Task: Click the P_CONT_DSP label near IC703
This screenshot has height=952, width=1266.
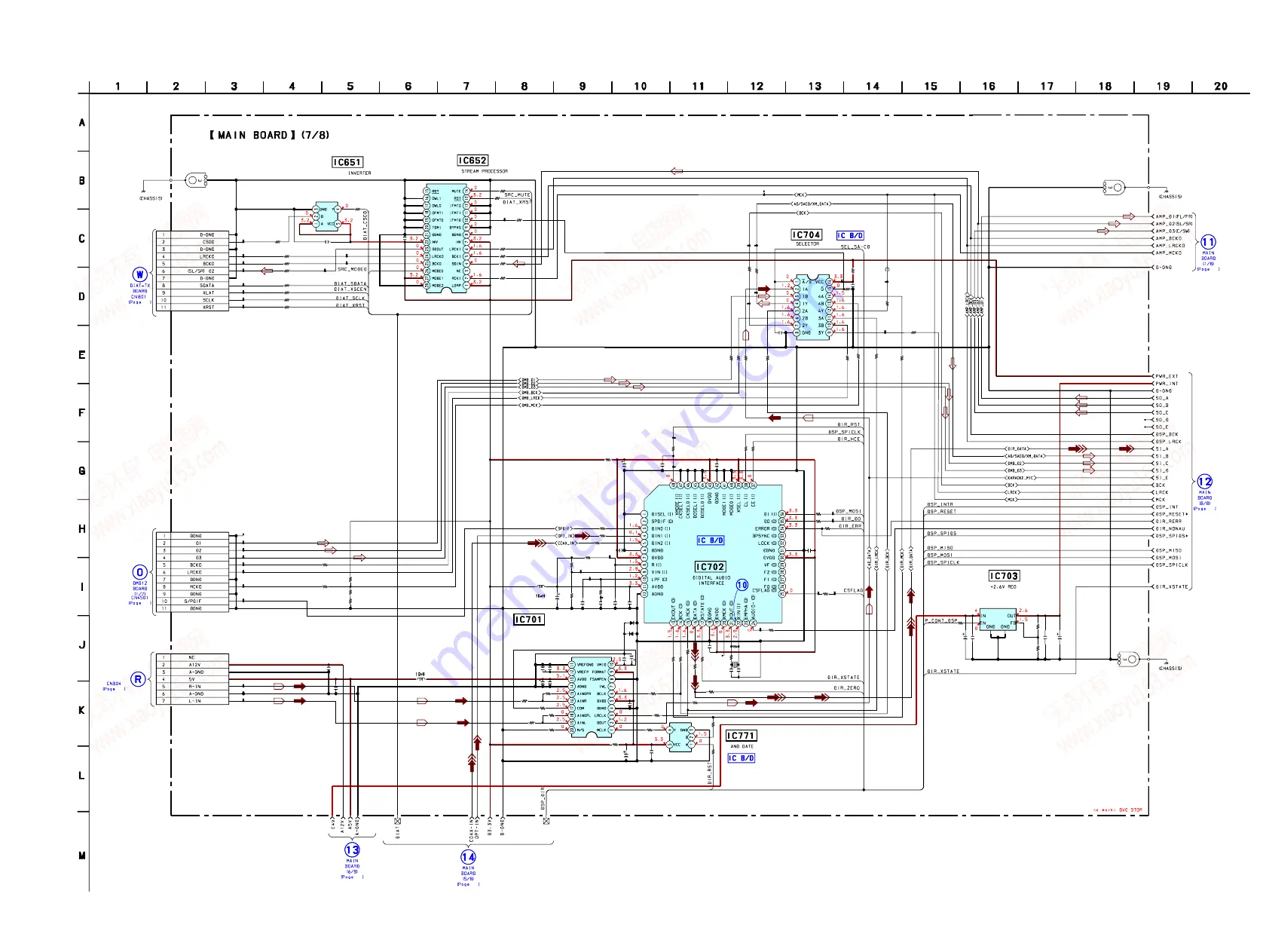Action: (x=942, y=621)
